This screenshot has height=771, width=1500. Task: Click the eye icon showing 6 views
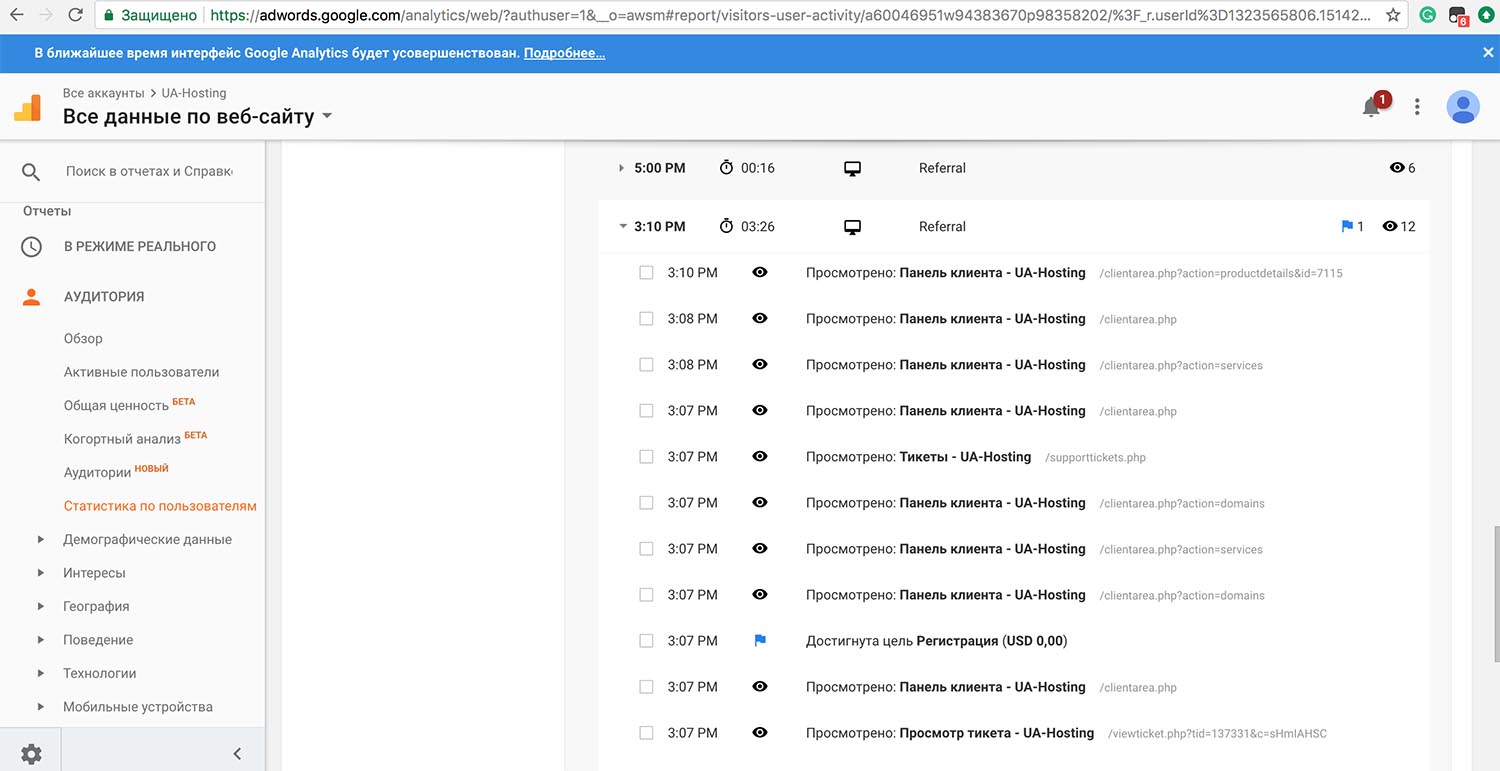1397,168
